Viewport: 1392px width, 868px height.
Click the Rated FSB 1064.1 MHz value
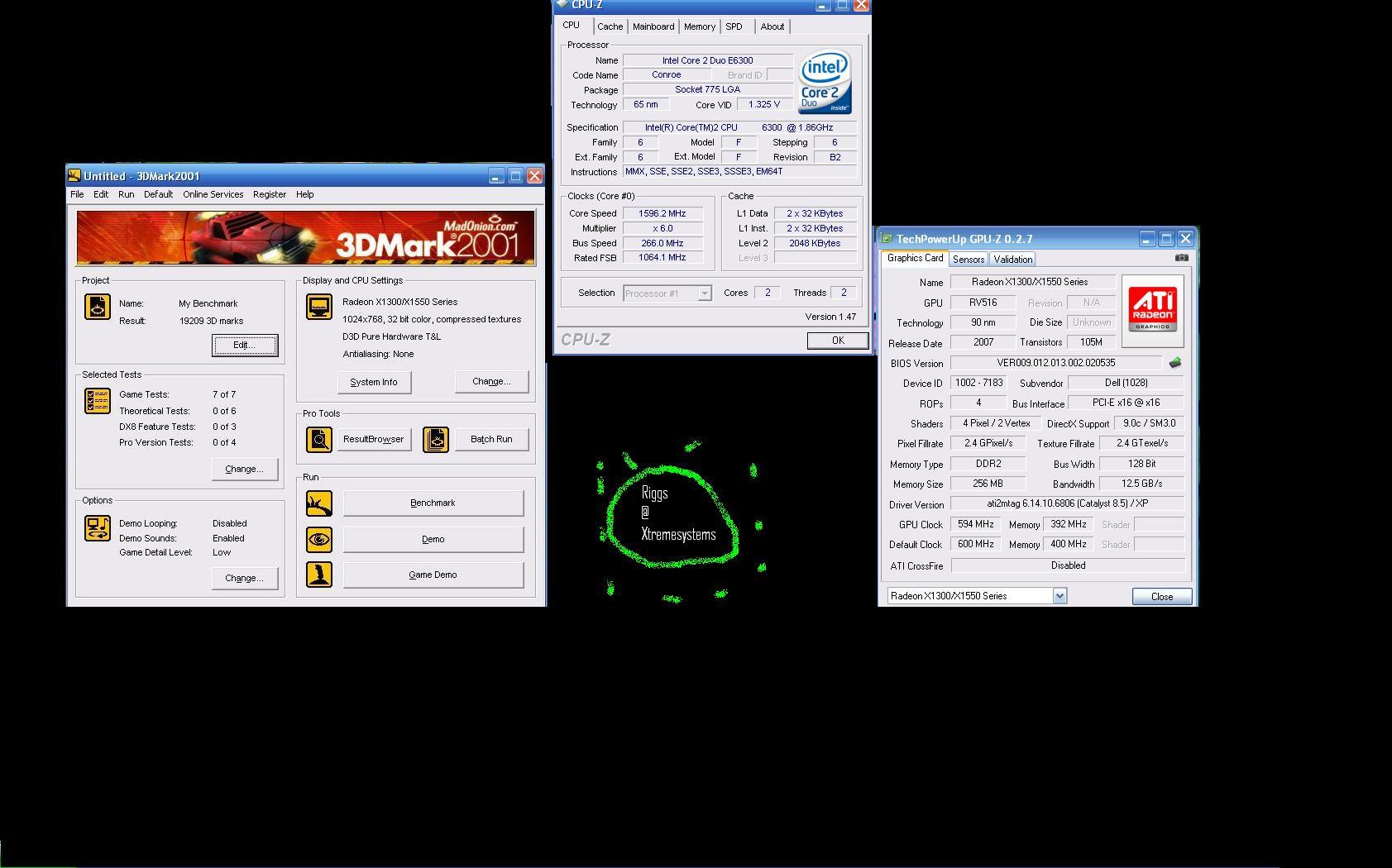(x=663, y=257)
